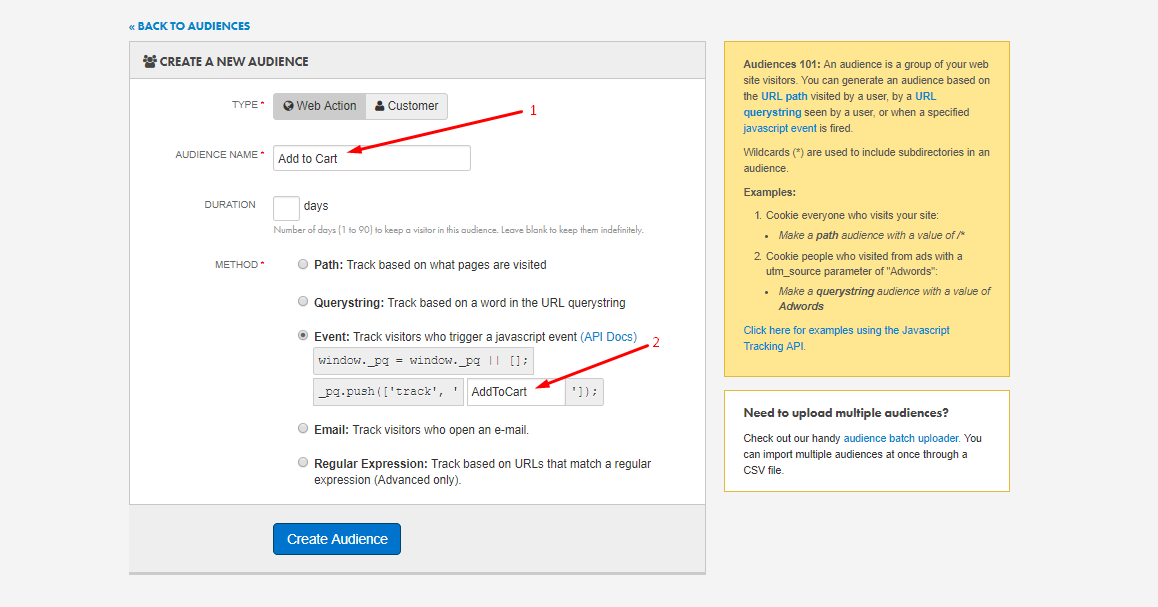Open the audience batch uploader link
The width and height of the screenshot is (1158, 607).
[x=901, y=439]
